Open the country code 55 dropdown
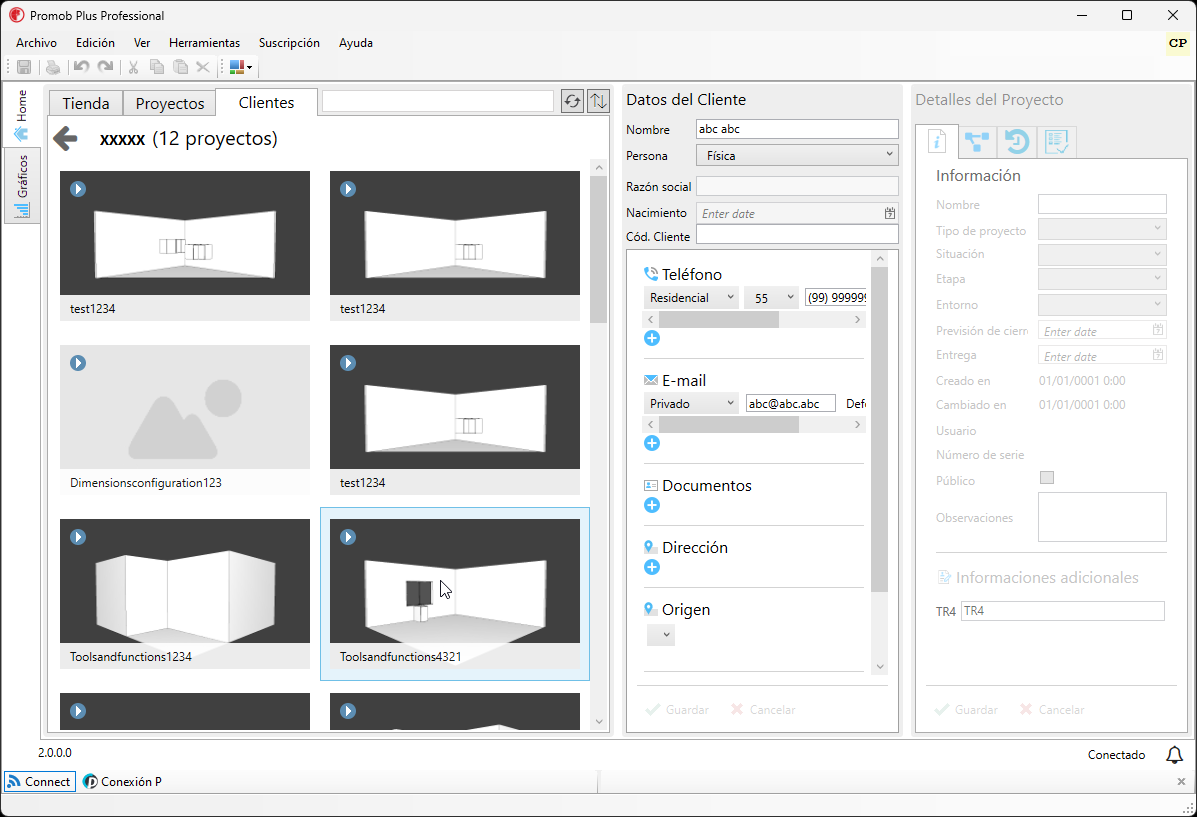The height and width of the screenshot is (824, 1201). [771, 297]
